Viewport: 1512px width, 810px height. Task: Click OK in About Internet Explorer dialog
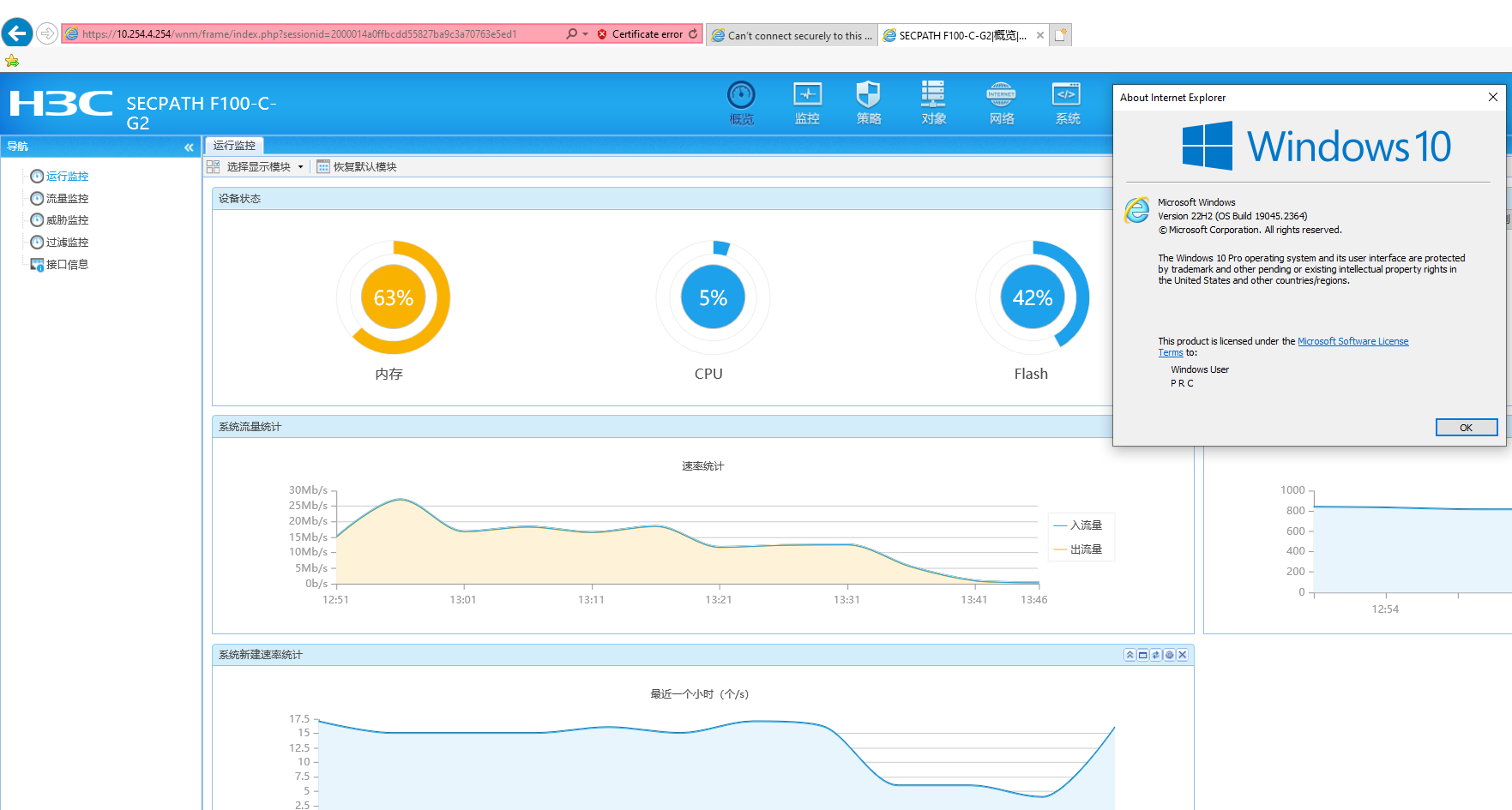(x=1466, y=427)
